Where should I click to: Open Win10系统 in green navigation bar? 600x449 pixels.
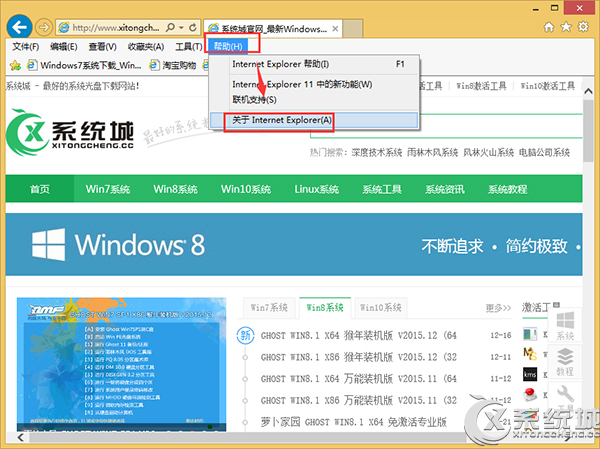coord(246,189)
